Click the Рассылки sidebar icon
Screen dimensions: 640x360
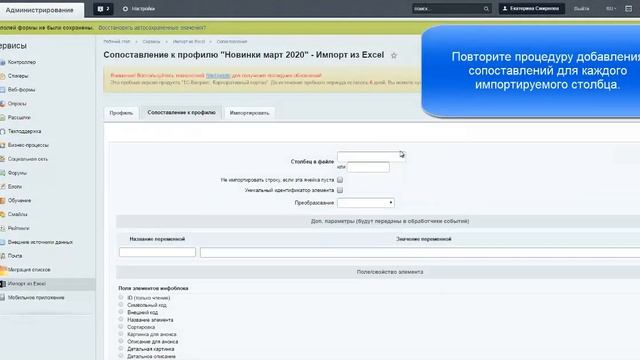coord(2,118)
